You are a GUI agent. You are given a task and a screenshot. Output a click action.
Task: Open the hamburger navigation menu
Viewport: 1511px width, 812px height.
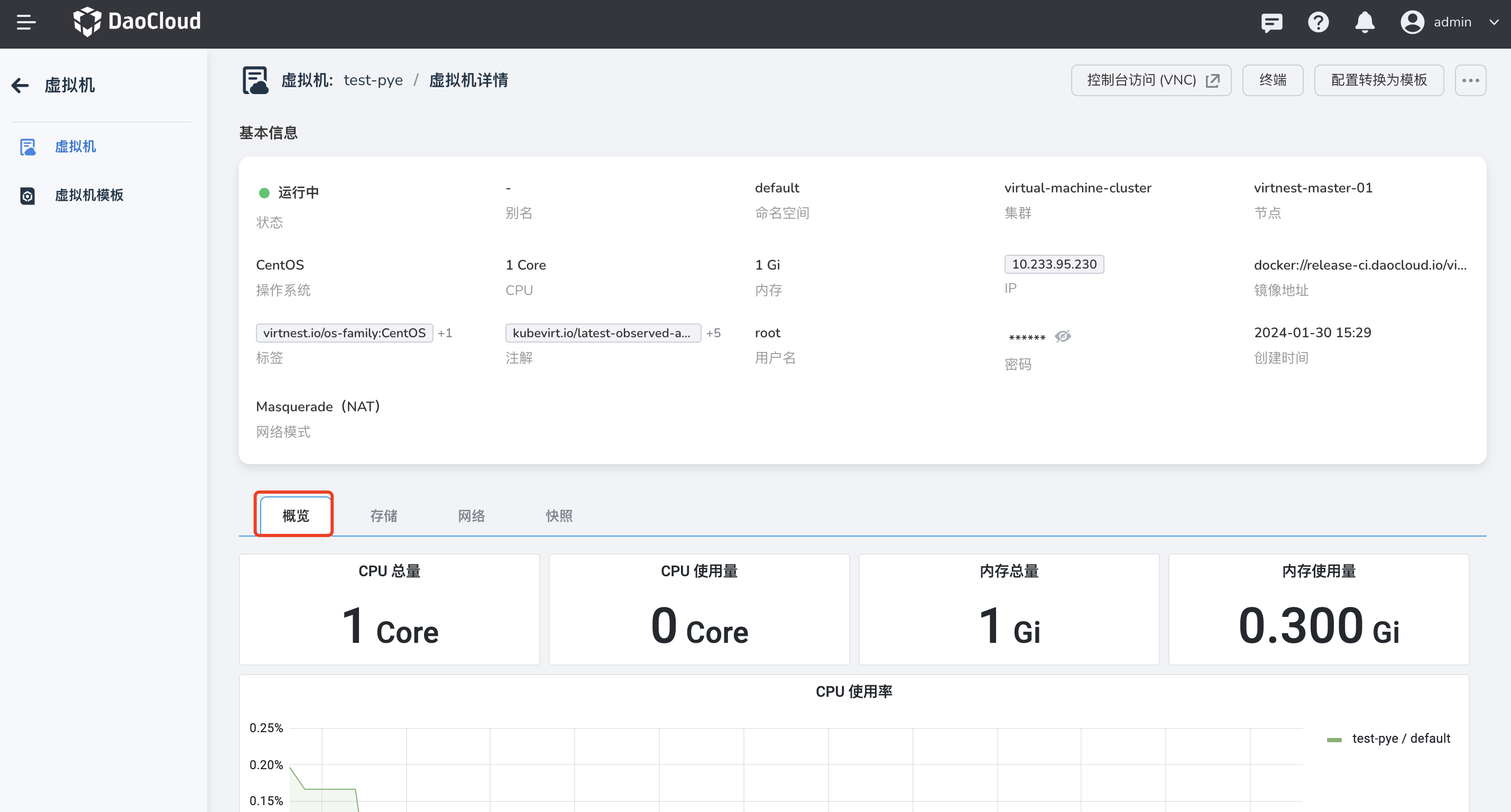click(26, 22)
